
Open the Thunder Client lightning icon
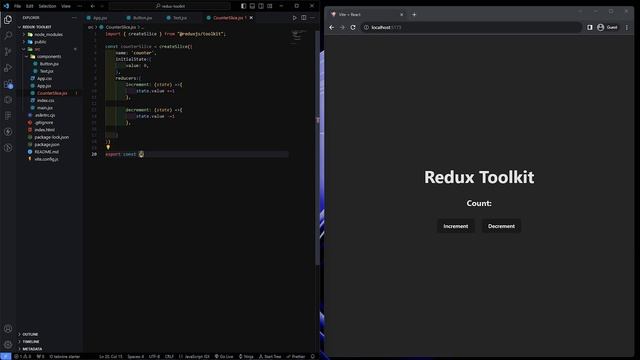point(8,132)
